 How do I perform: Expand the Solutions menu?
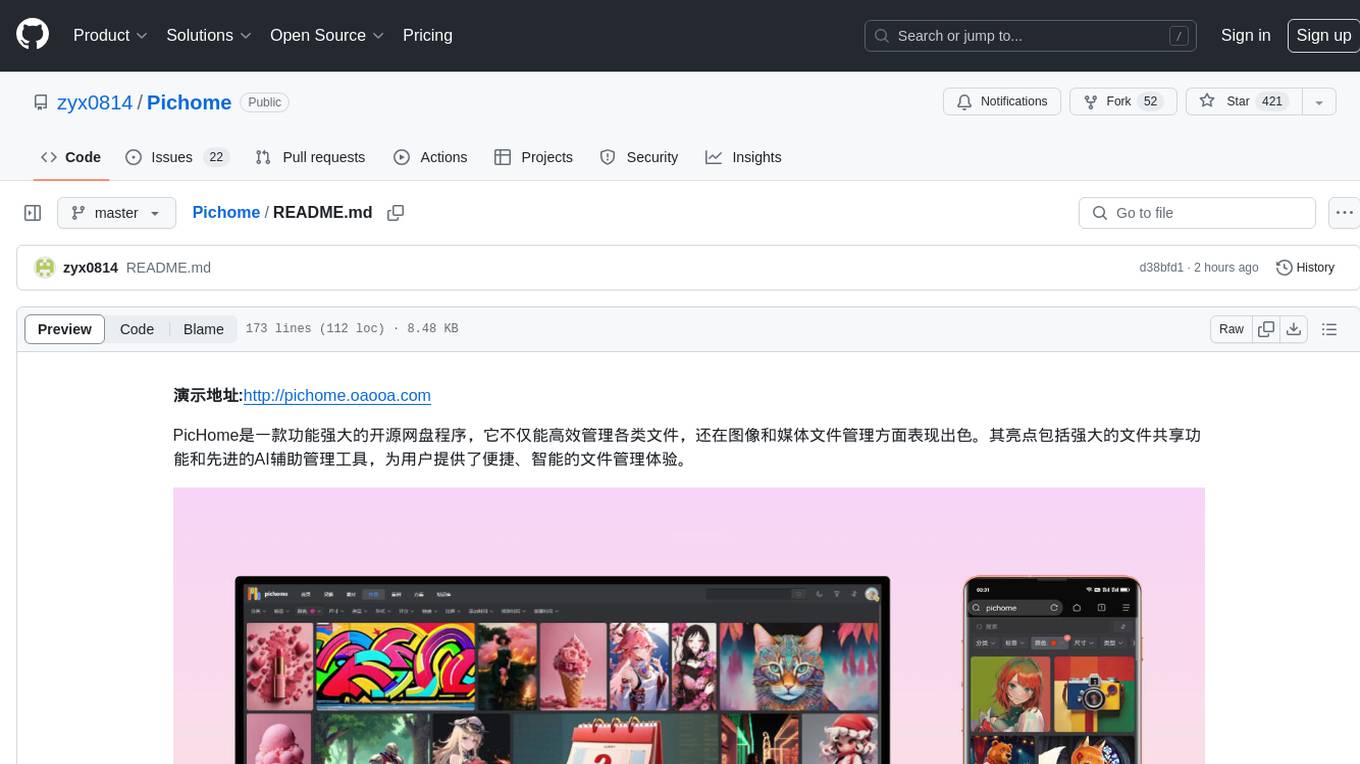coord(208,35)
